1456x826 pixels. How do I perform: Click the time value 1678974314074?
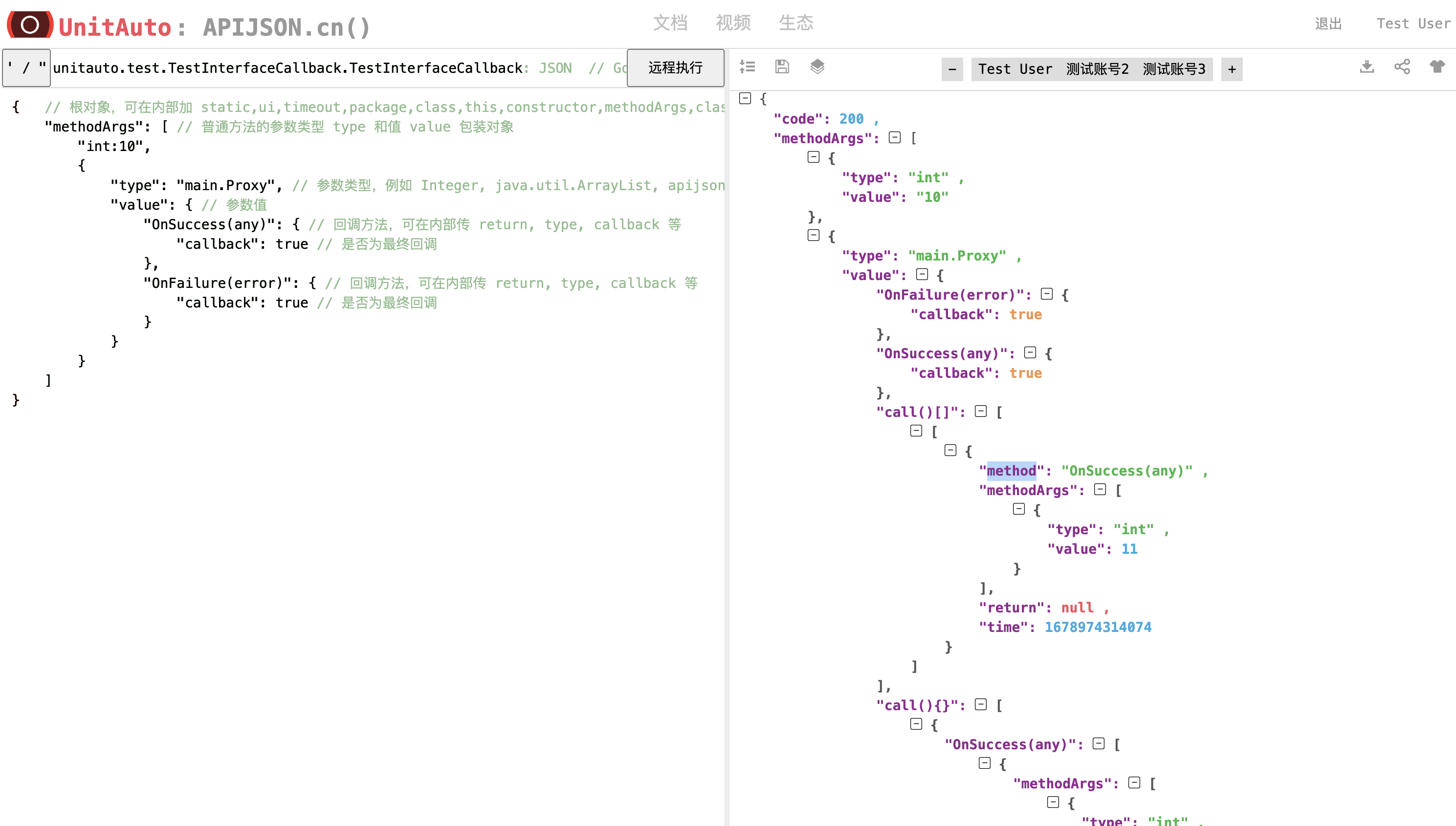click(1098, 627)
